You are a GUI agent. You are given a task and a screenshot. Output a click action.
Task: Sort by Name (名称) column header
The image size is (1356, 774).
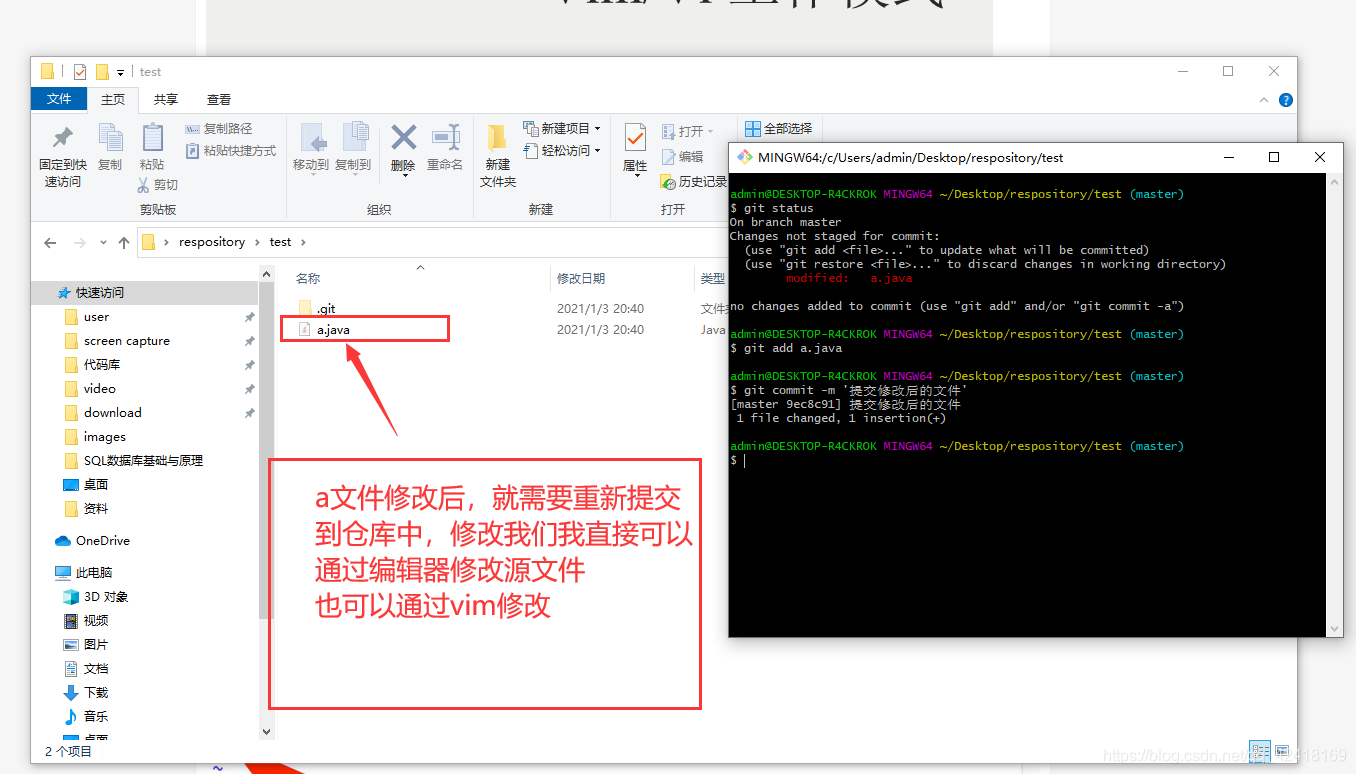pyautogui.click(x=308, y=278)
